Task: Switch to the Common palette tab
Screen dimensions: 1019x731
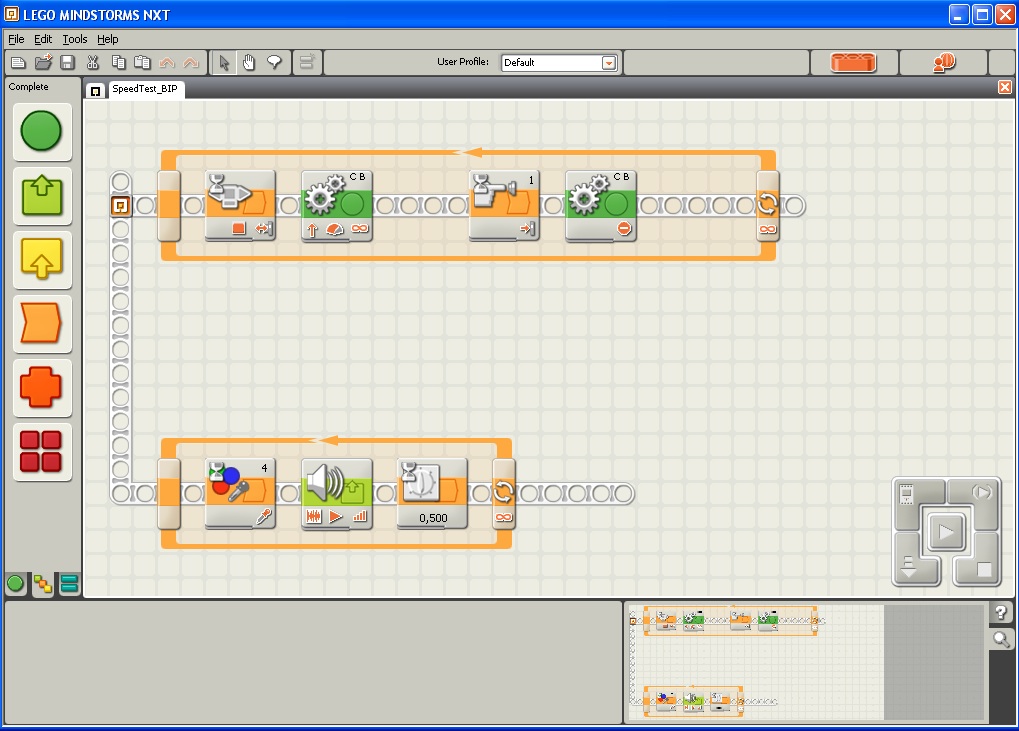Action: pyautogui.click(x=16, y=584)
